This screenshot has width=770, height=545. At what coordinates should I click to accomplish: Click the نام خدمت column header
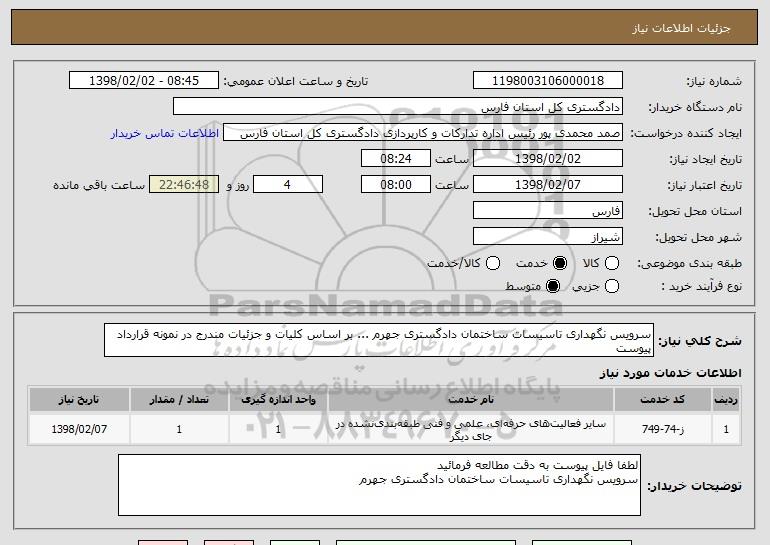click(470, 399)
